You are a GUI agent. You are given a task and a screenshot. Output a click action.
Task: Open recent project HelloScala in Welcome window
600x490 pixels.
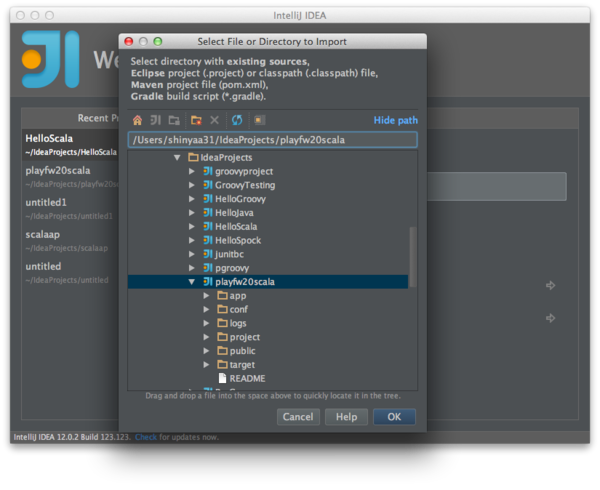[x=71, y=145]
